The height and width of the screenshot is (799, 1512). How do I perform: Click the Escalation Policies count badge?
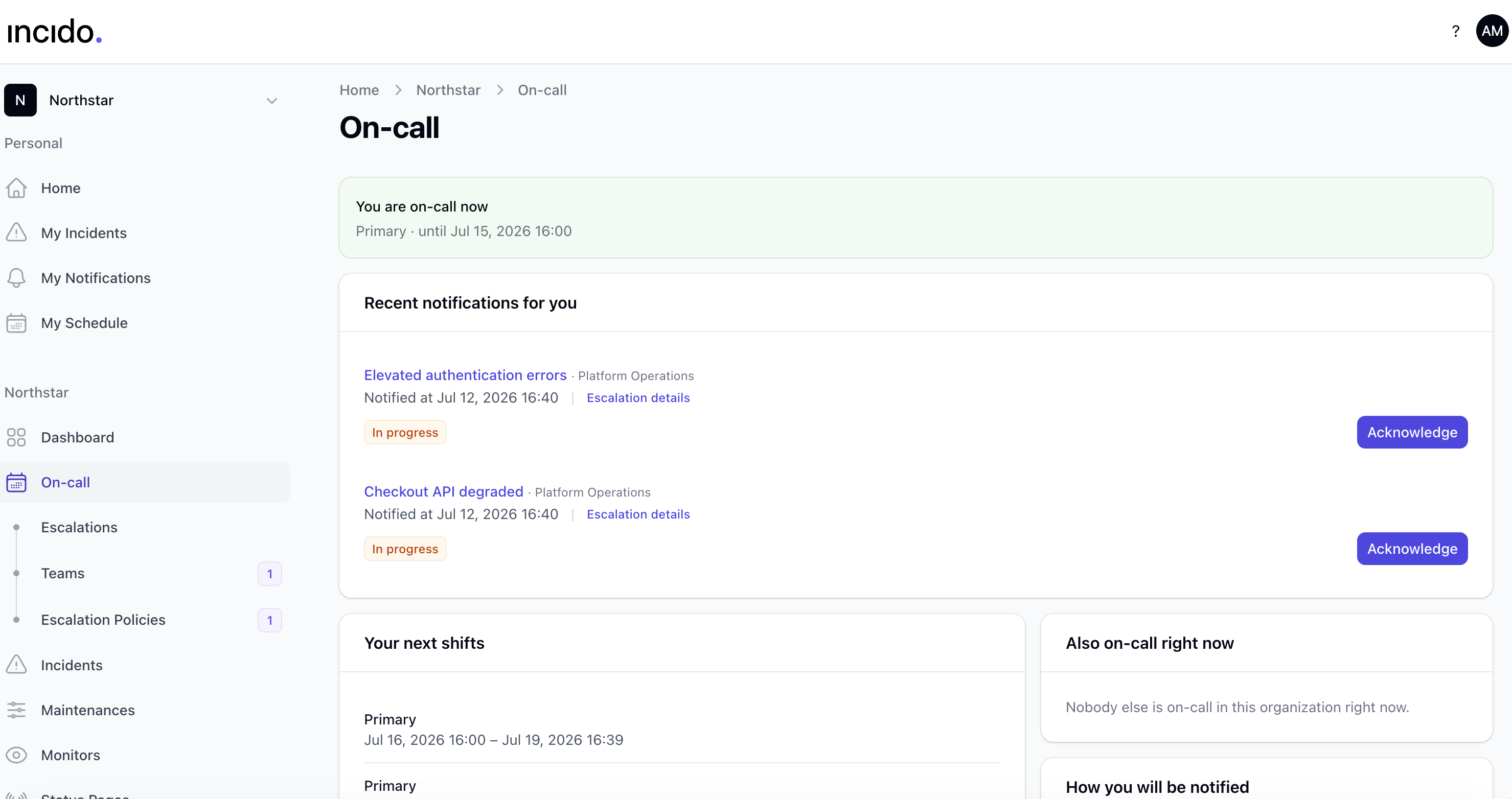269,620
